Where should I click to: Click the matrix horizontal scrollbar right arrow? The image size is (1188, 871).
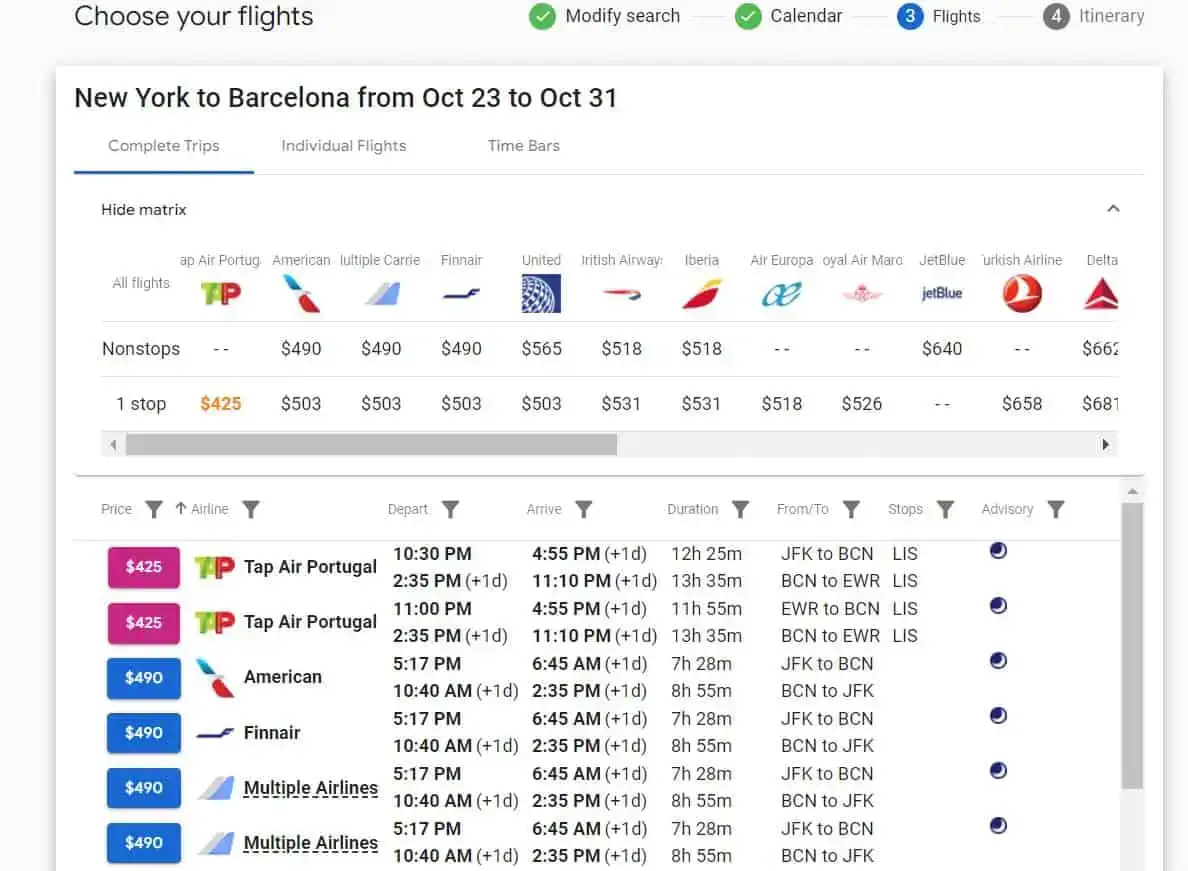tap(1105, 444)
